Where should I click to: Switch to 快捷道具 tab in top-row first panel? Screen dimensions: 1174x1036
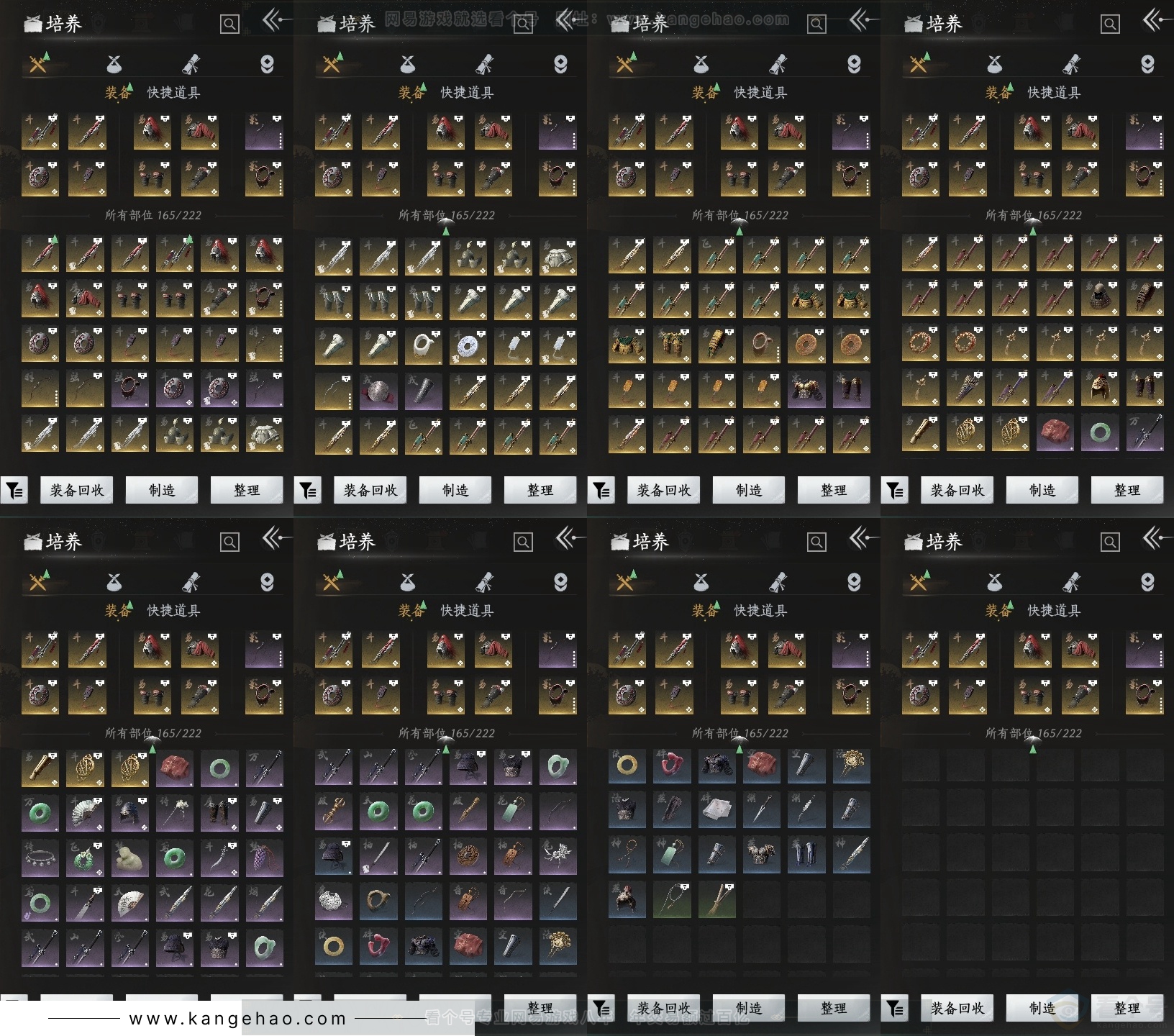pyautogui.click(x=173, y=92)
